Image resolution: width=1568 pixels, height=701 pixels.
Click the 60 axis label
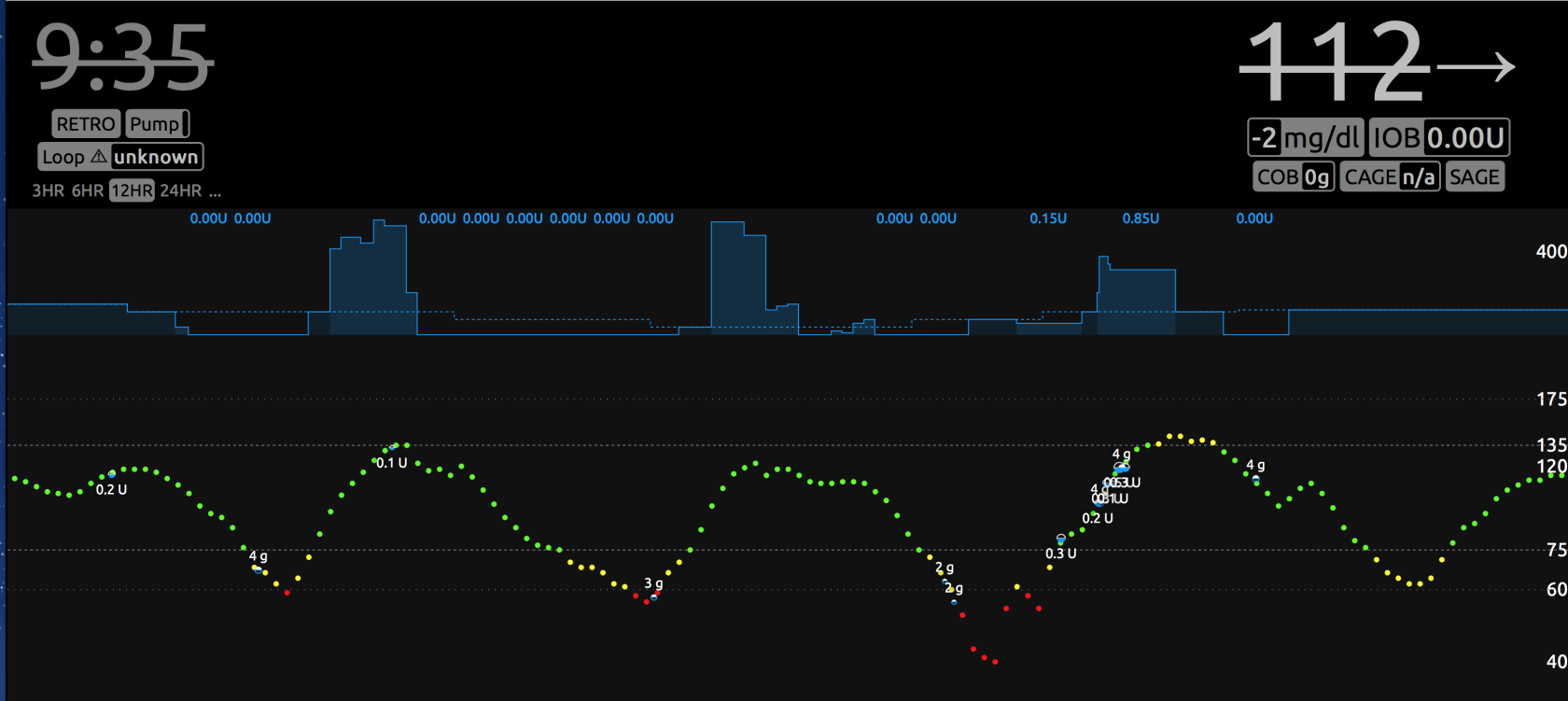1556,589
